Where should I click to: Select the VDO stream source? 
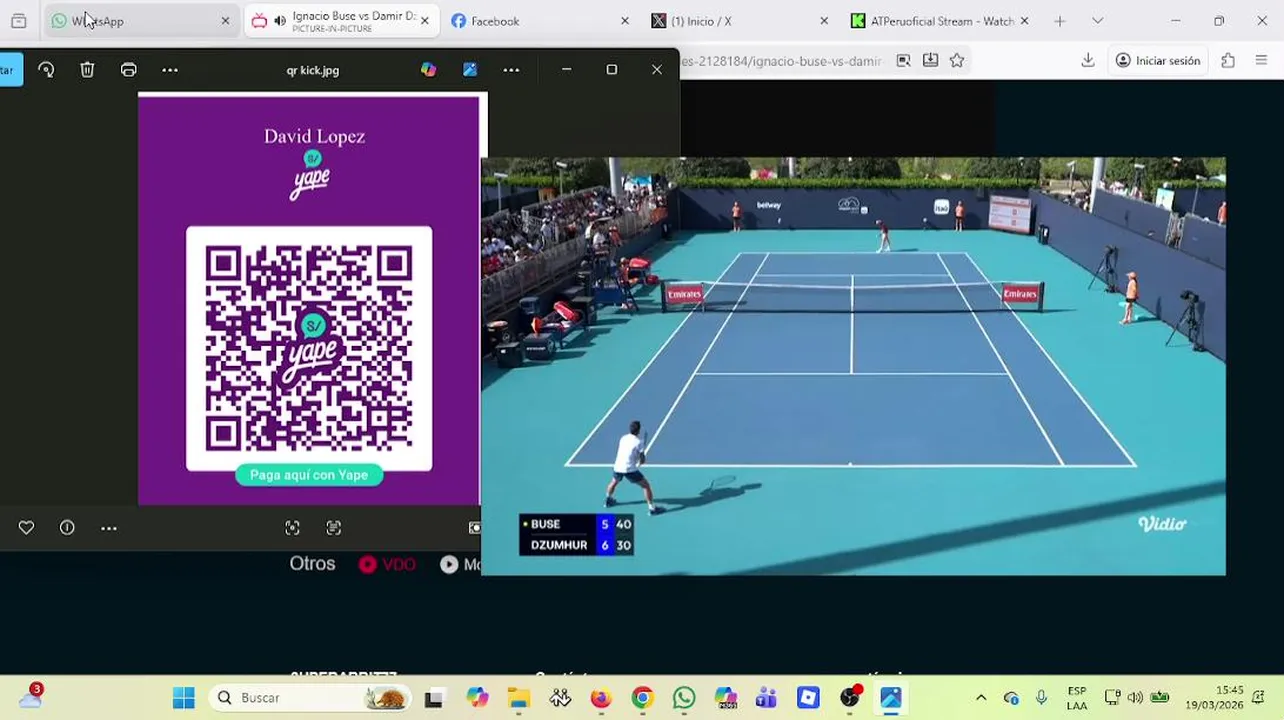[387, 565]
